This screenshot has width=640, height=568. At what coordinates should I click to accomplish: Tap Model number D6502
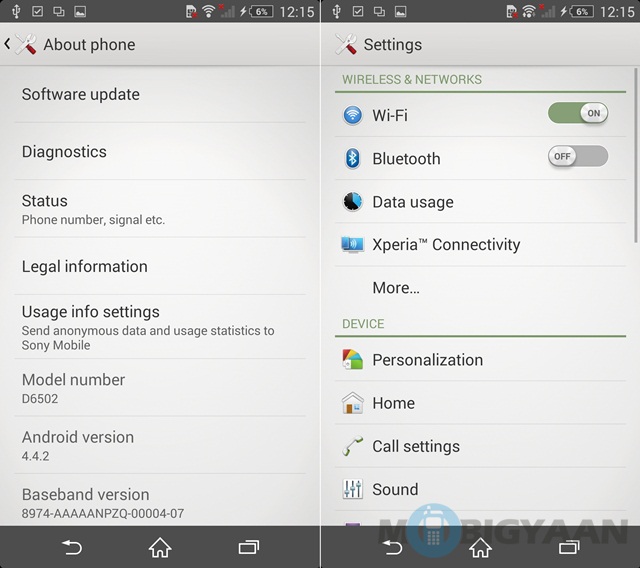coord(160,388)
